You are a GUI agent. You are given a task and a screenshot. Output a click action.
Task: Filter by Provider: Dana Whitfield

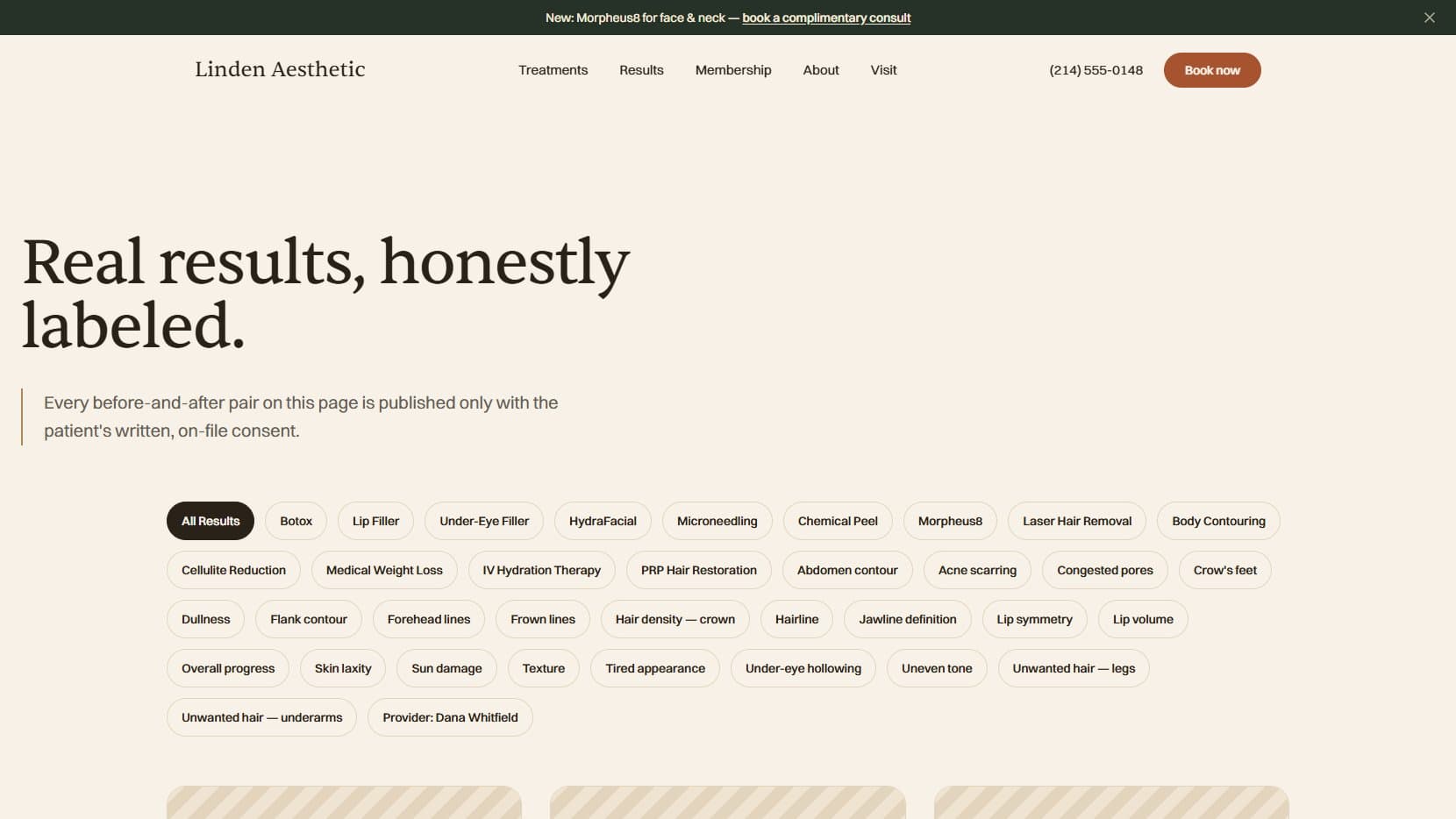click(x=450, y=717)
